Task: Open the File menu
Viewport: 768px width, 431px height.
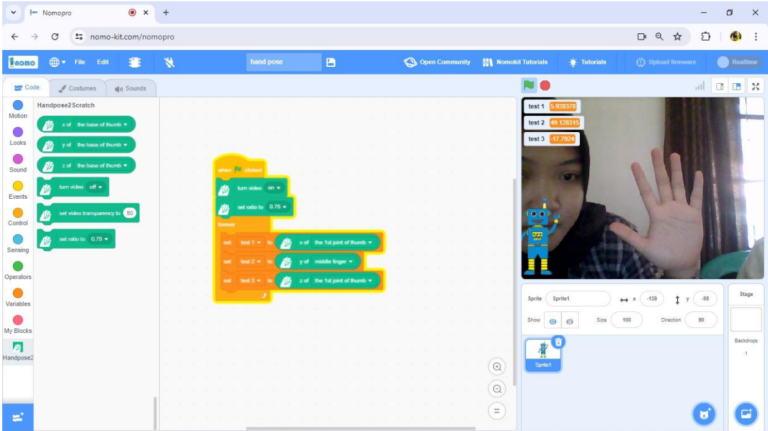Action: point(79,62)
